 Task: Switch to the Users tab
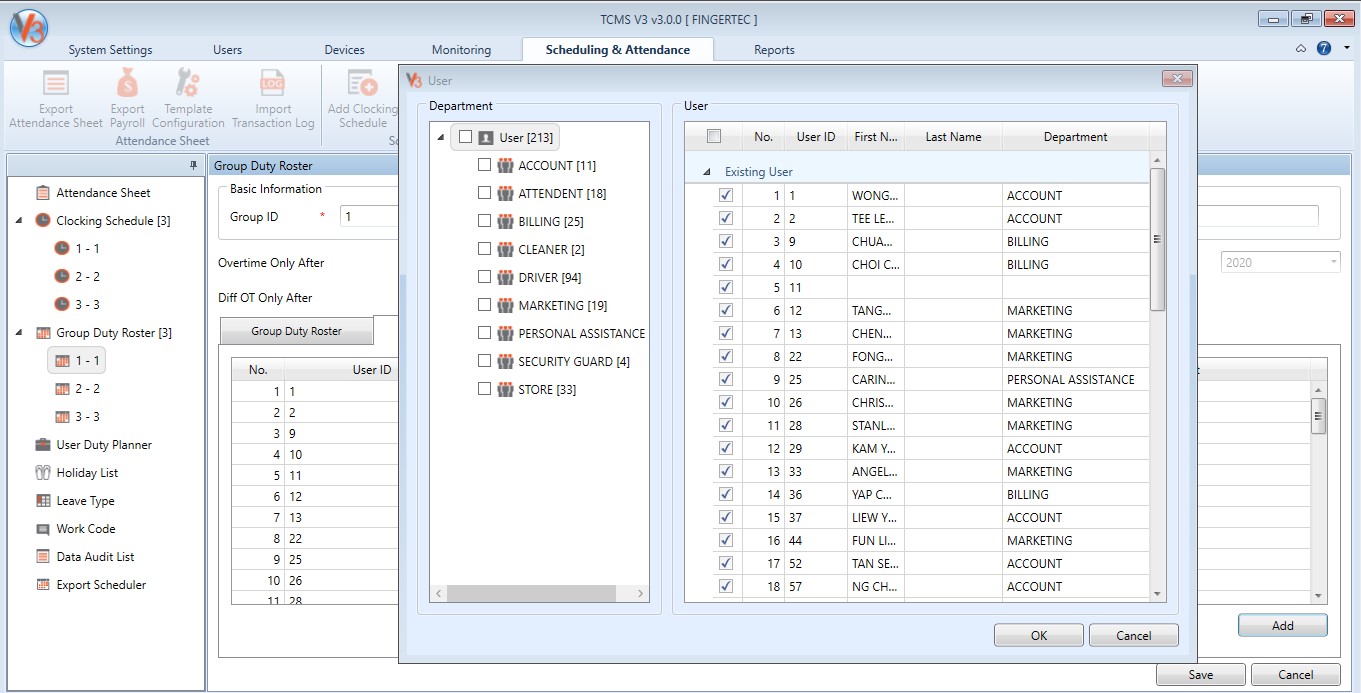[227, 50]
